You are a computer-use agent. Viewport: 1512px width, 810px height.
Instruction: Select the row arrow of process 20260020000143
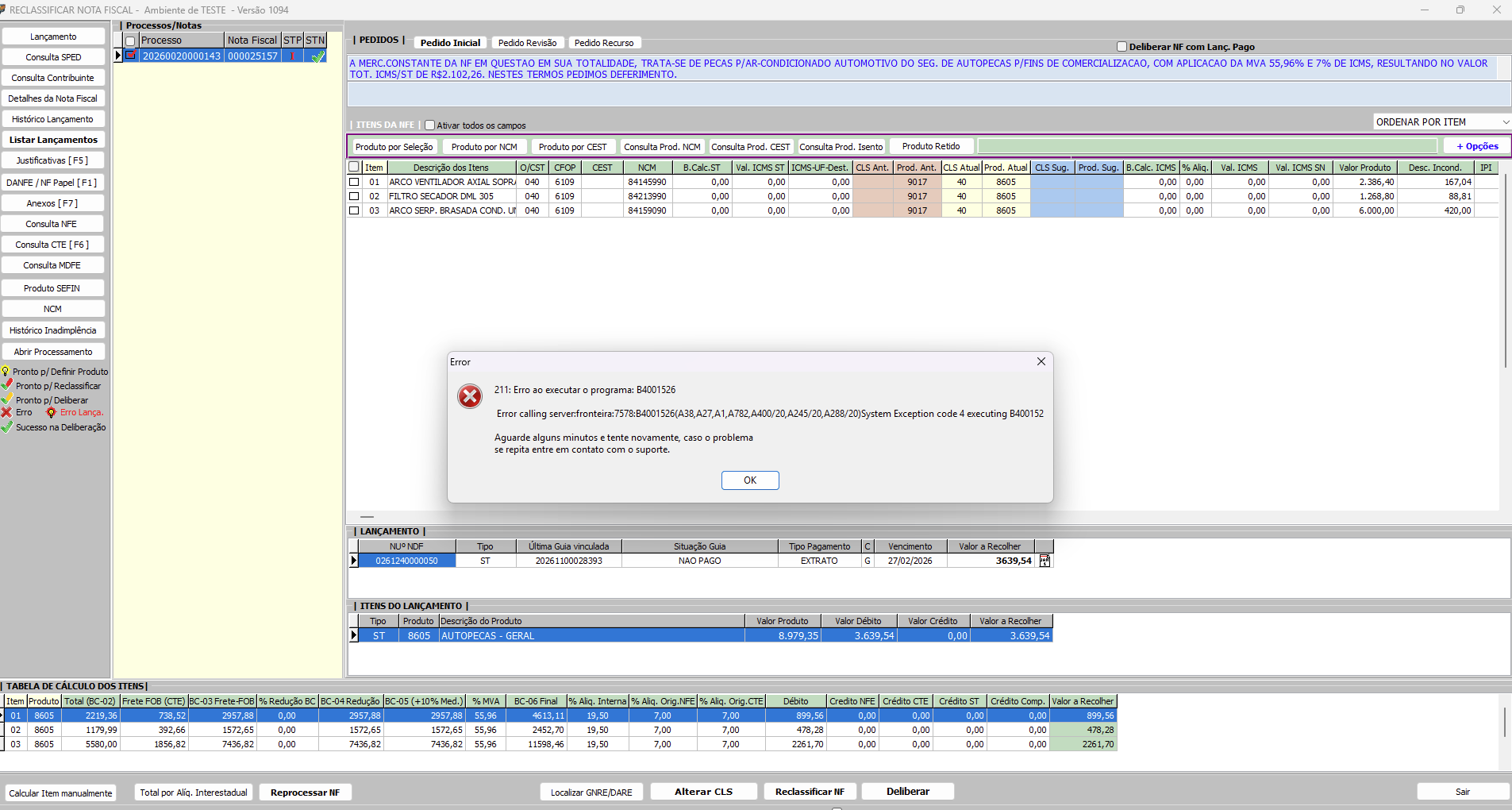[x=118, y=56]
